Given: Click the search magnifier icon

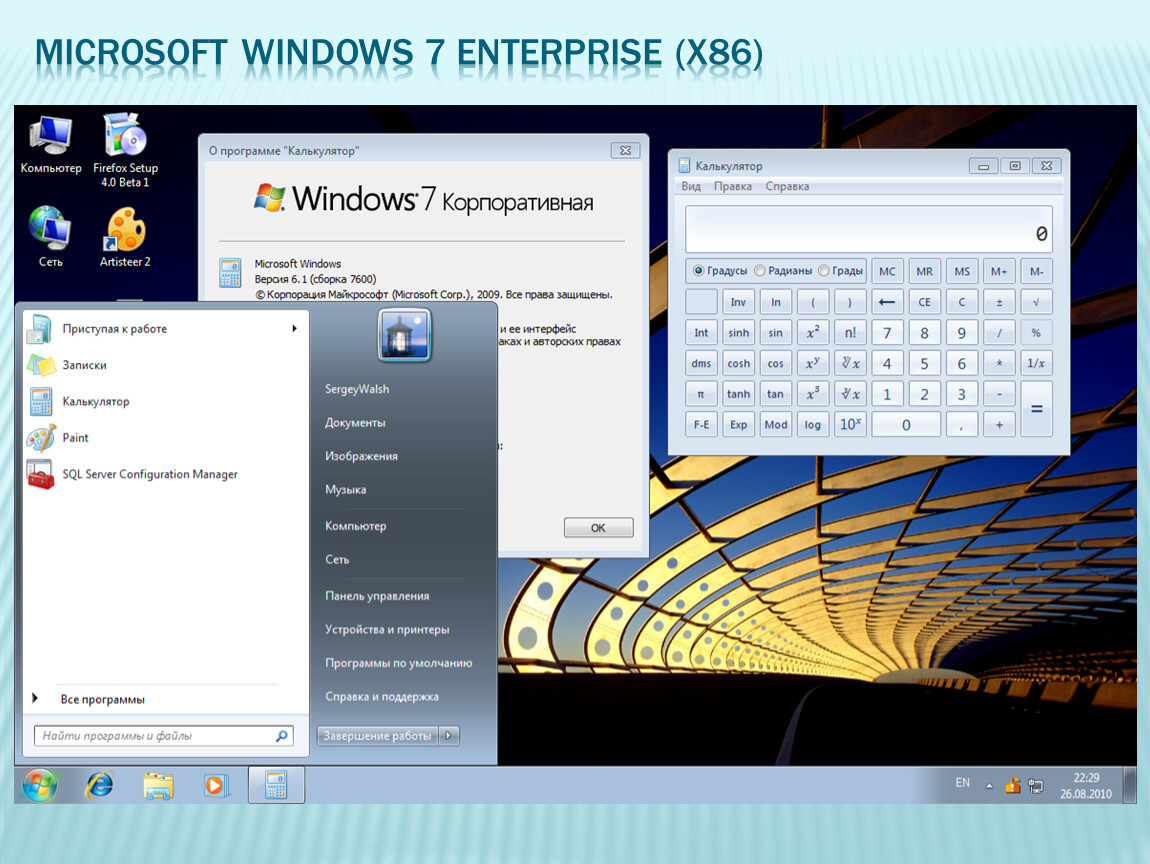Looking at the screenshot, I should tap(282, 736).
